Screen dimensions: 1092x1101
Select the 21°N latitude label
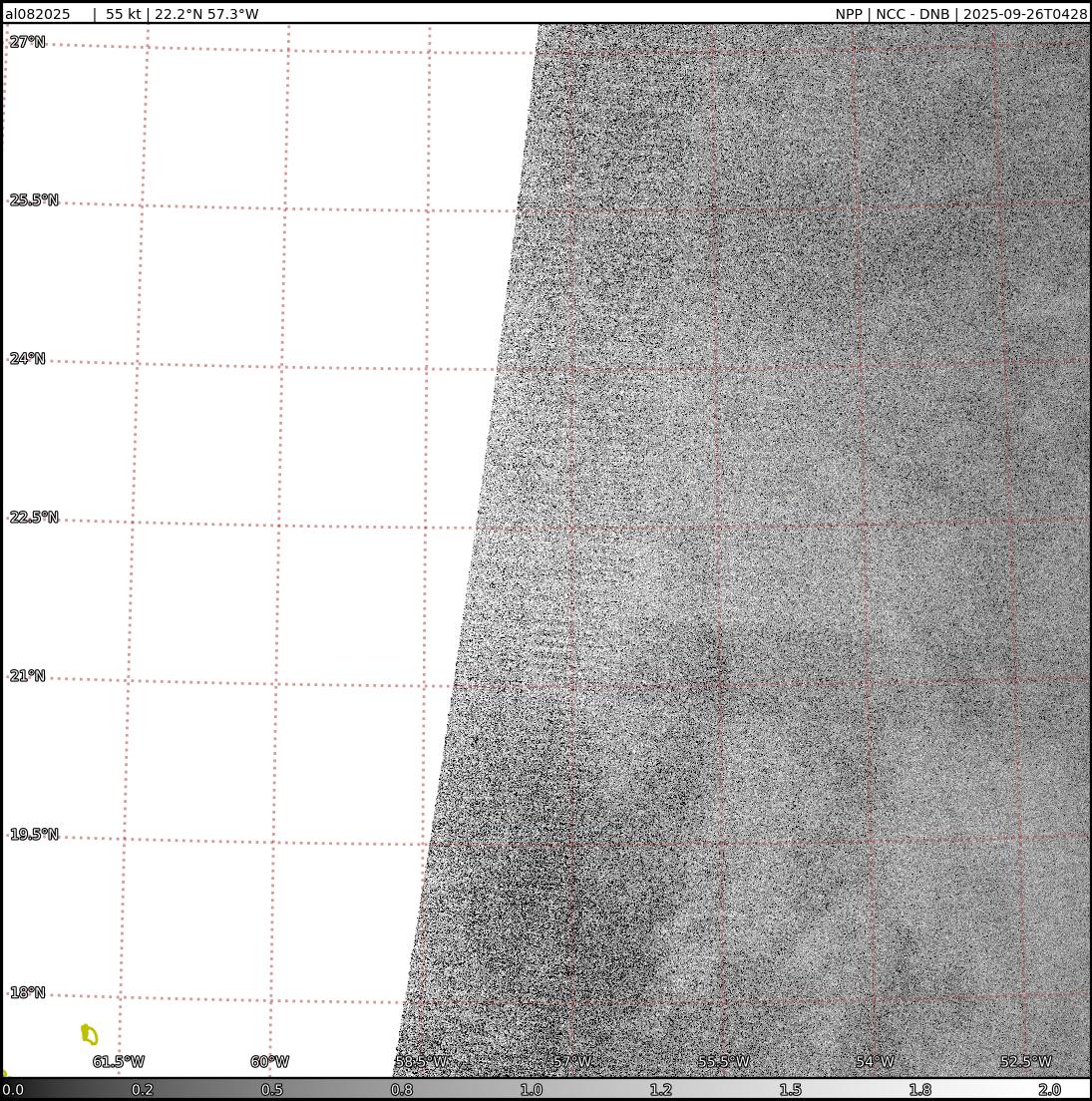click(28, 676)
